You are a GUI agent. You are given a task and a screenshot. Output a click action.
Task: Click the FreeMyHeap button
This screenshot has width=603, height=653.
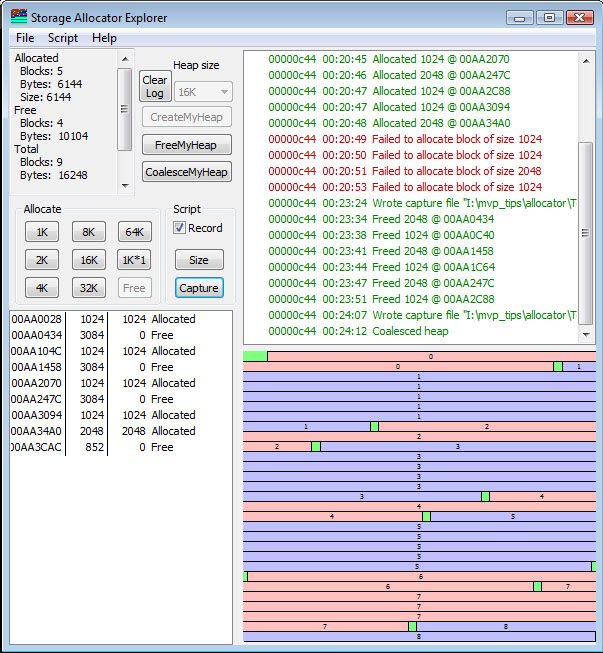pyautogui.click(x=187, y=145)
